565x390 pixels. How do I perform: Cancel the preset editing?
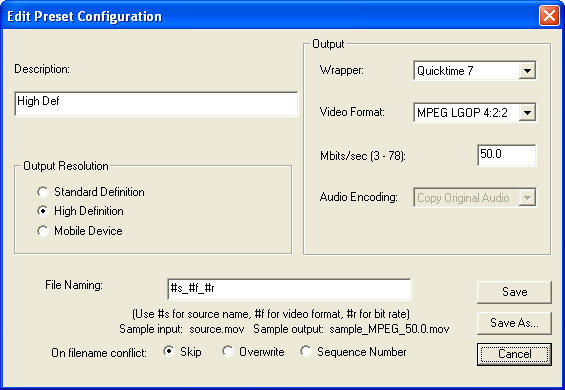tap(514, 354)
